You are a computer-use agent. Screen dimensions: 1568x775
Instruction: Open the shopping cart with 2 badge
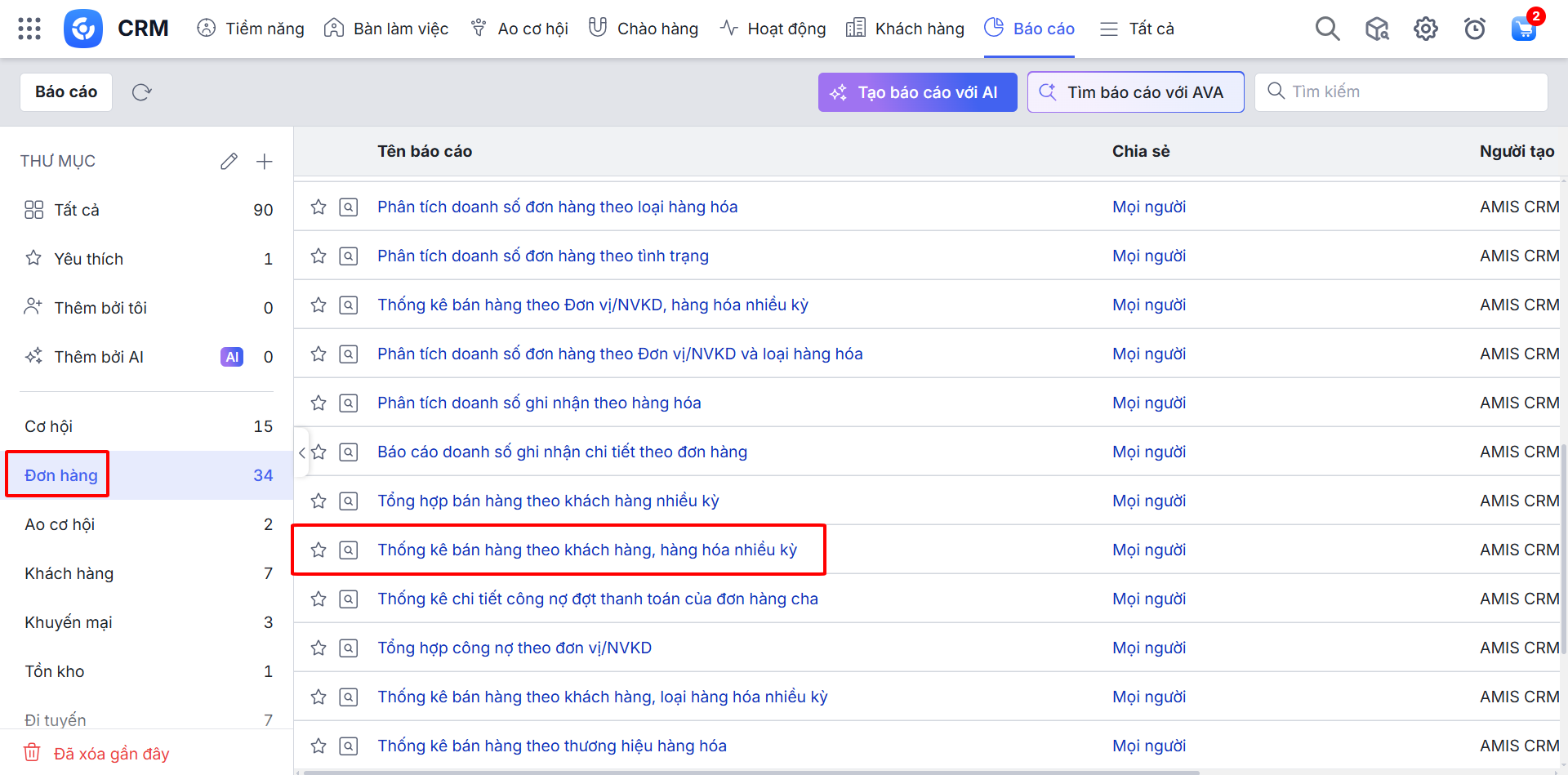(1523, 29)
